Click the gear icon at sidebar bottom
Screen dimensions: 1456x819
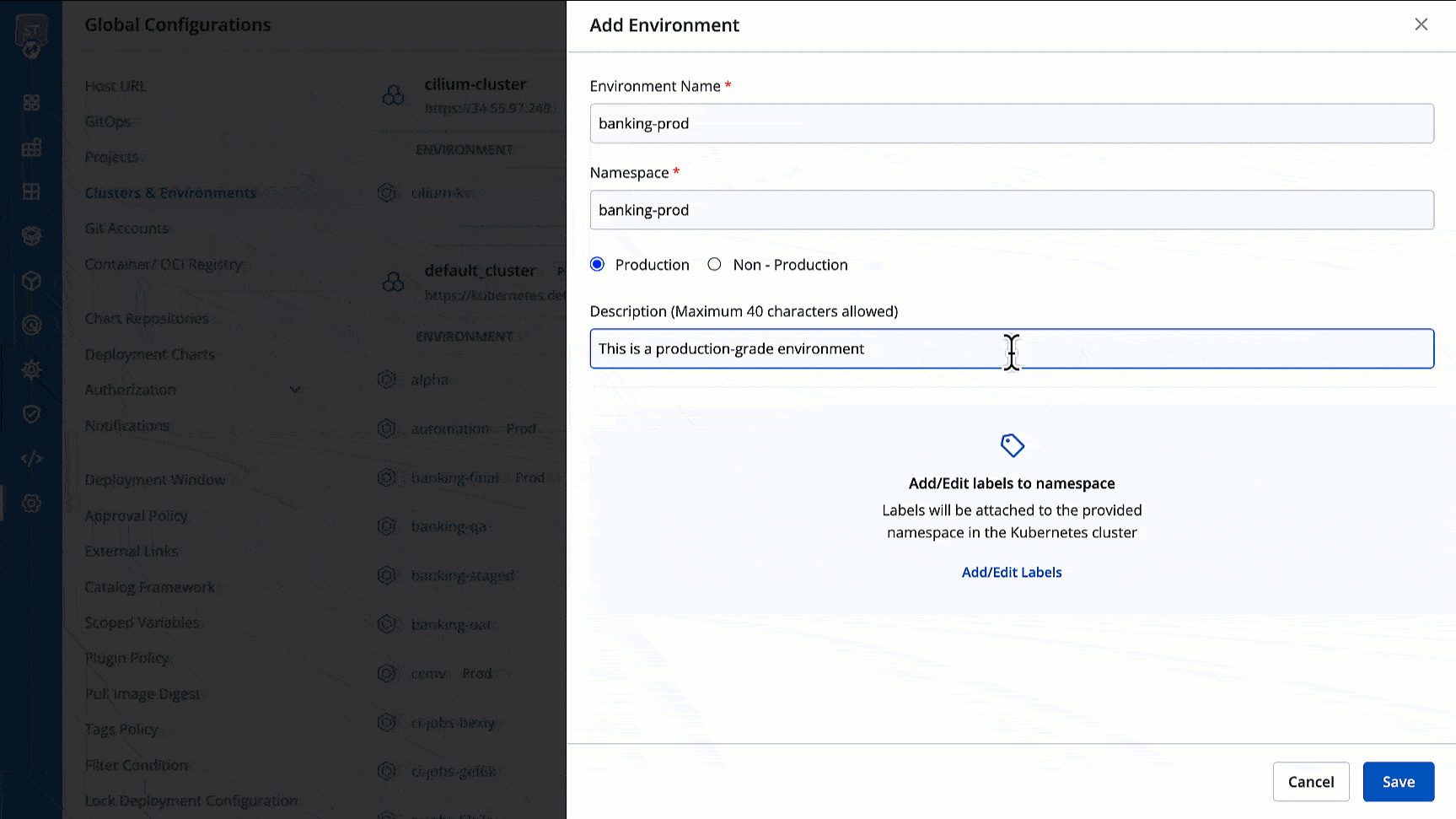(x=31, y=504)
